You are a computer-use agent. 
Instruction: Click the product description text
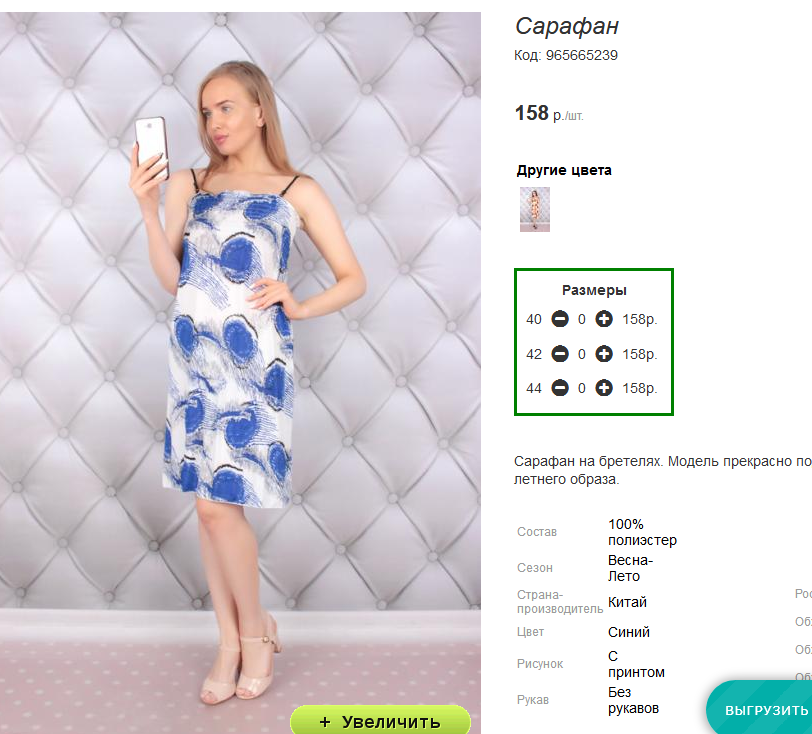click(x=660, y=470)
